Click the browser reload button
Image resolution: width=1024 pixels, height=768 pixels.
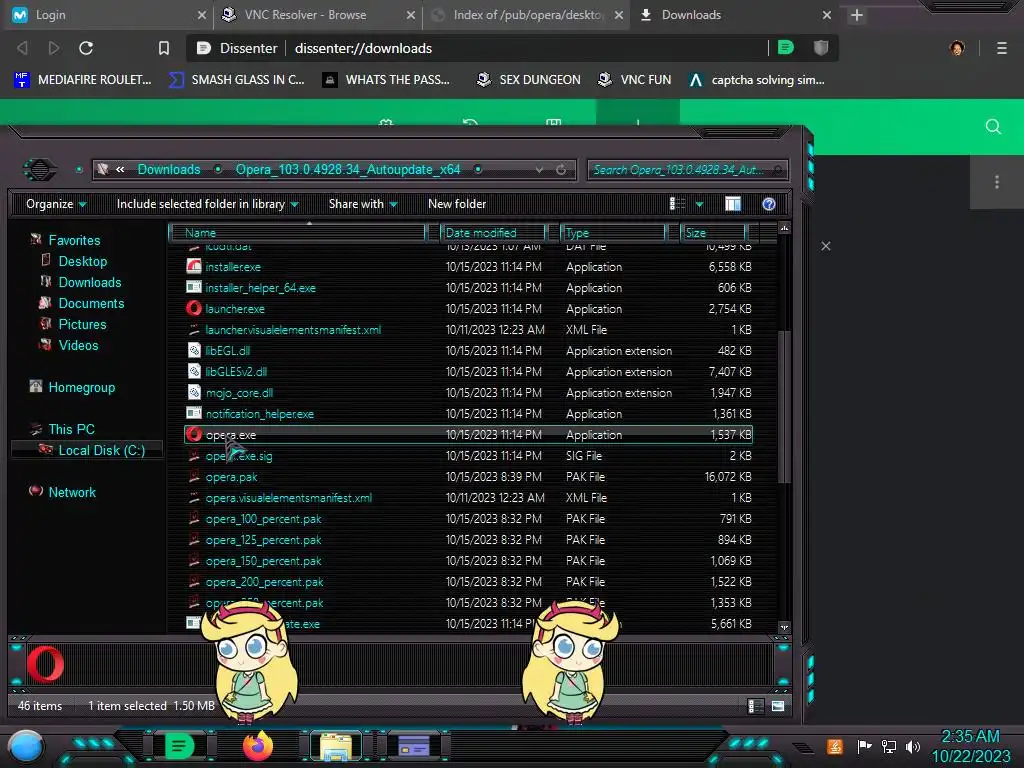tap(86, 48)
